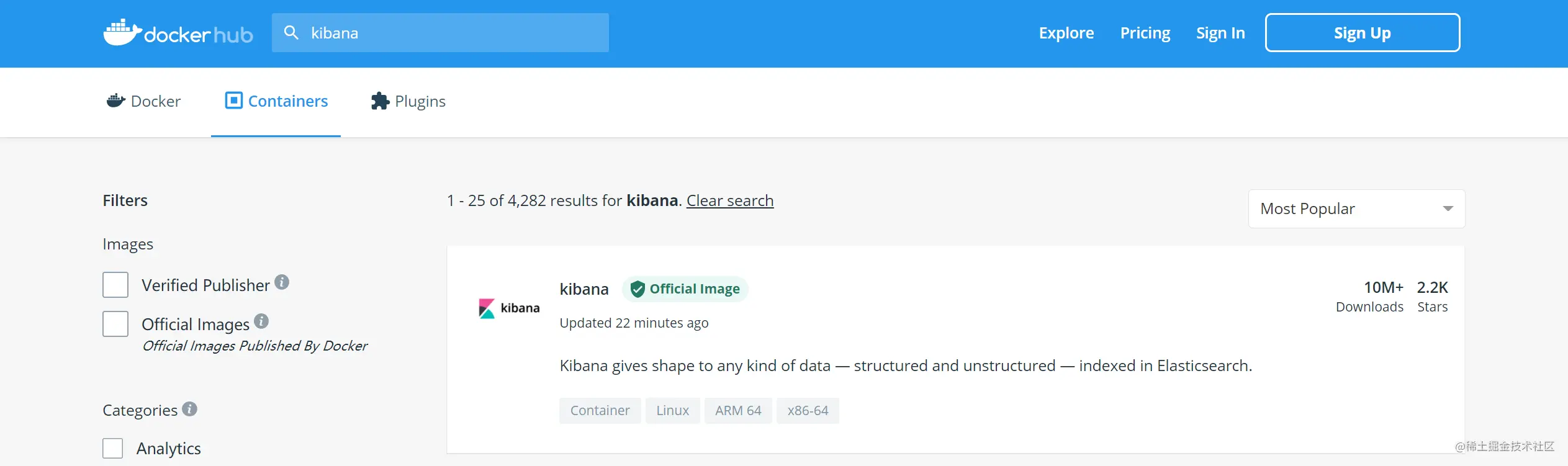Tick the Analytics category checkbox

click(112, 448)
